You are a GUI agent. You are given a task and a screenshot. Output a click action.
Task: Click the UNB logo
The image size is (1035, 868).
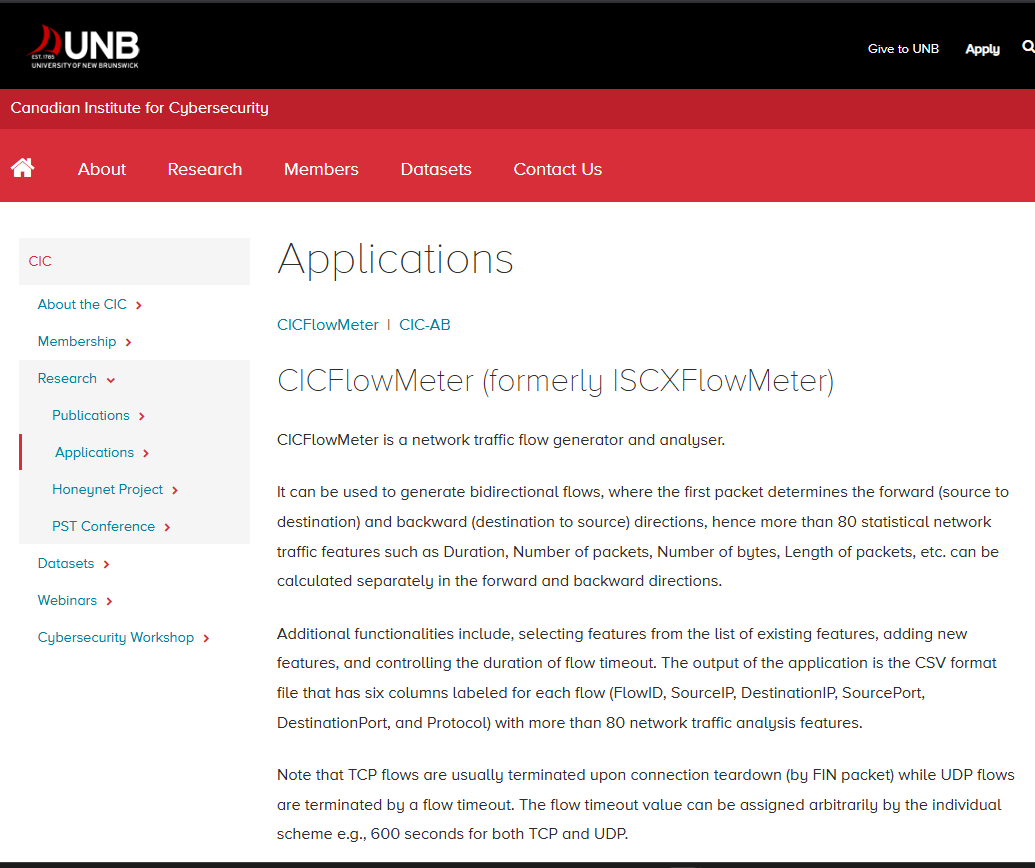[x=83, y=47]
